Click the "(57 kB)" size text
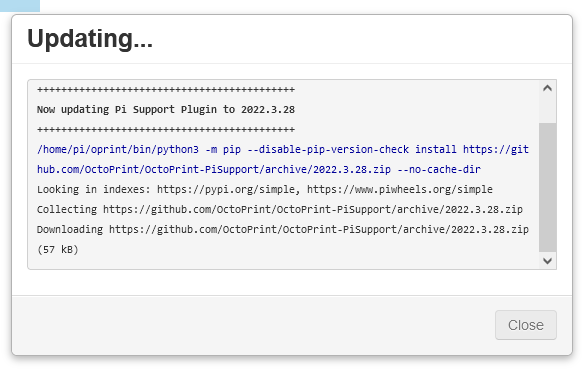582x373 pixels. [x=58, y=249]
